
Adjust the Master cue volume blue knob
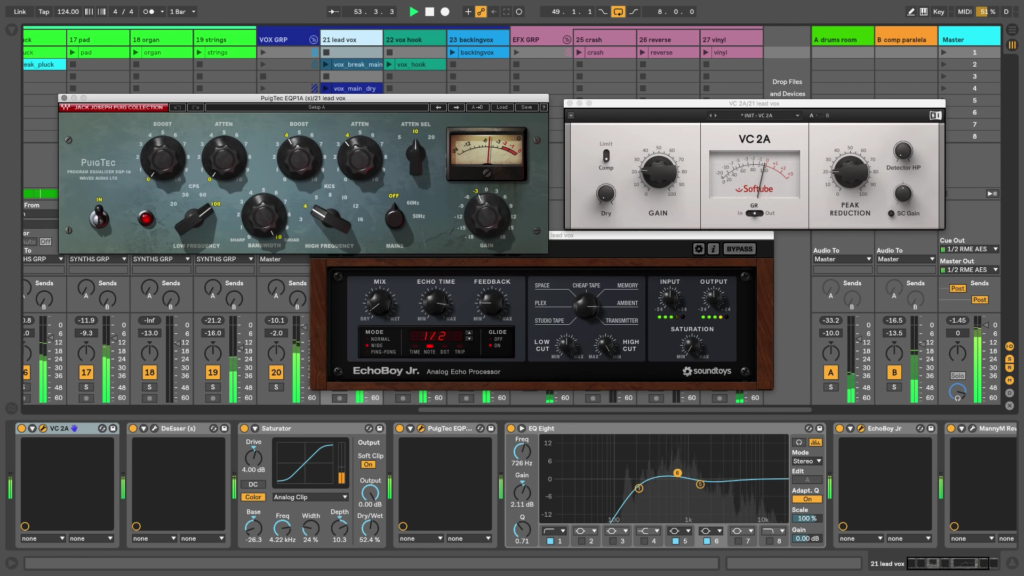(957, 392)
